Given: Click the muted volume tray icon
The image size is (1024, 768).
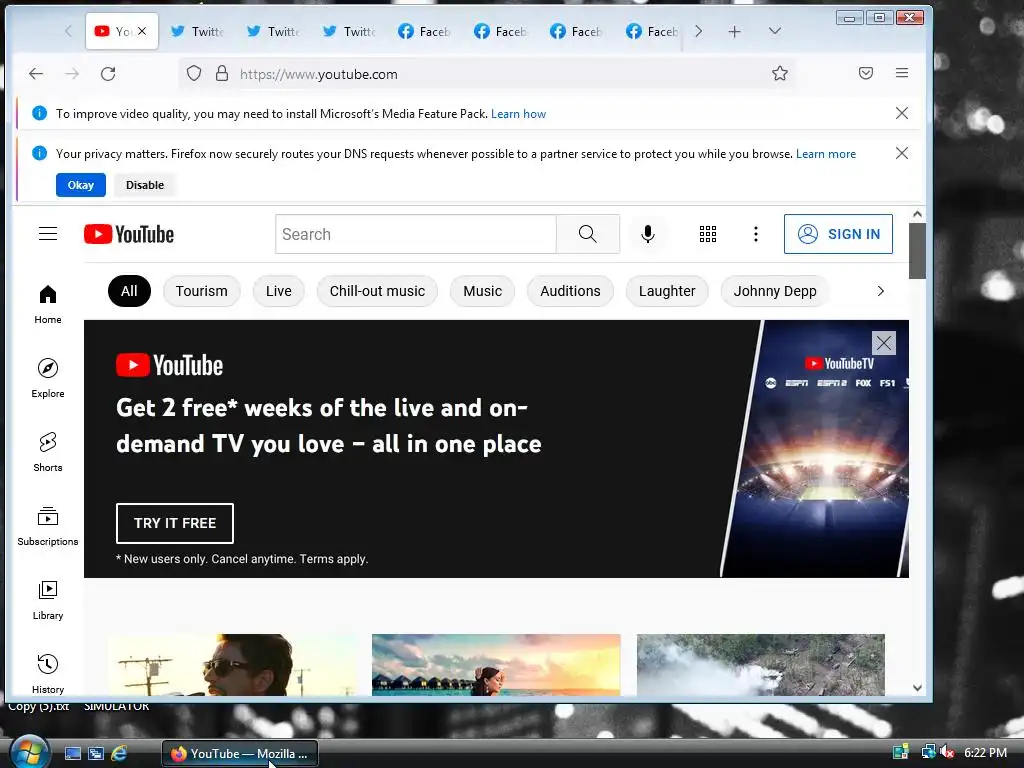Looking at the screenshot, I should (x=946, y=752).
